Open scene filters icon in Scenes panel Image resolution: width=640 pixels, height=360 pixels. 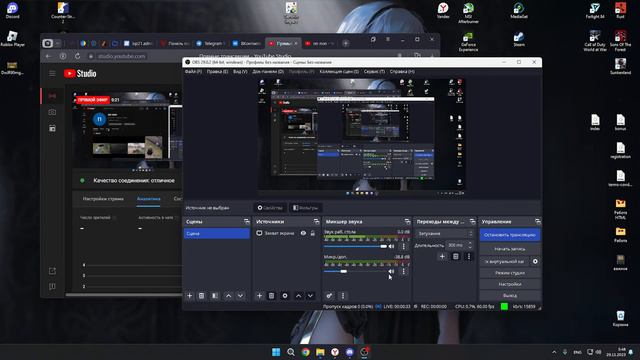tap(215, 296)
